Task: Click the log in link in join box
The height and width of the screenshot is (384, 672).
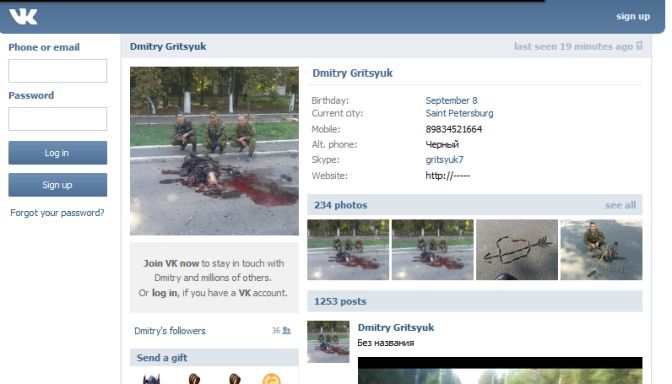Action: (164, 293)
